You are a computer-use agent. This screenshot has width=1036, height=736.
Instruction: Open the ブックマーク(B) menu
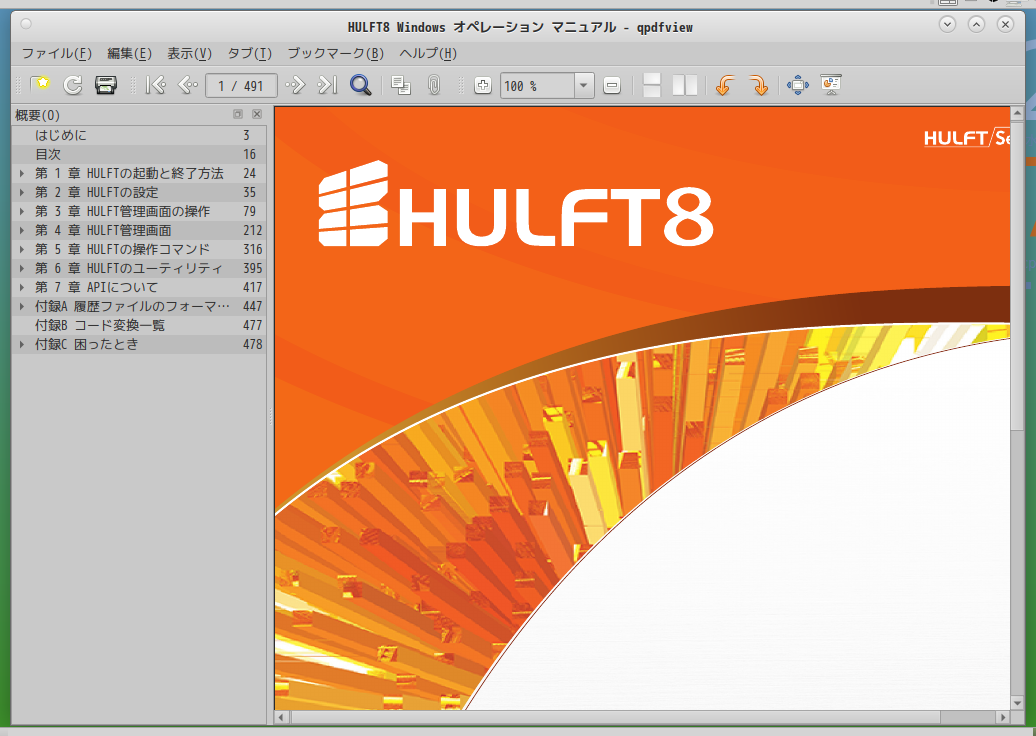point(336,54)
